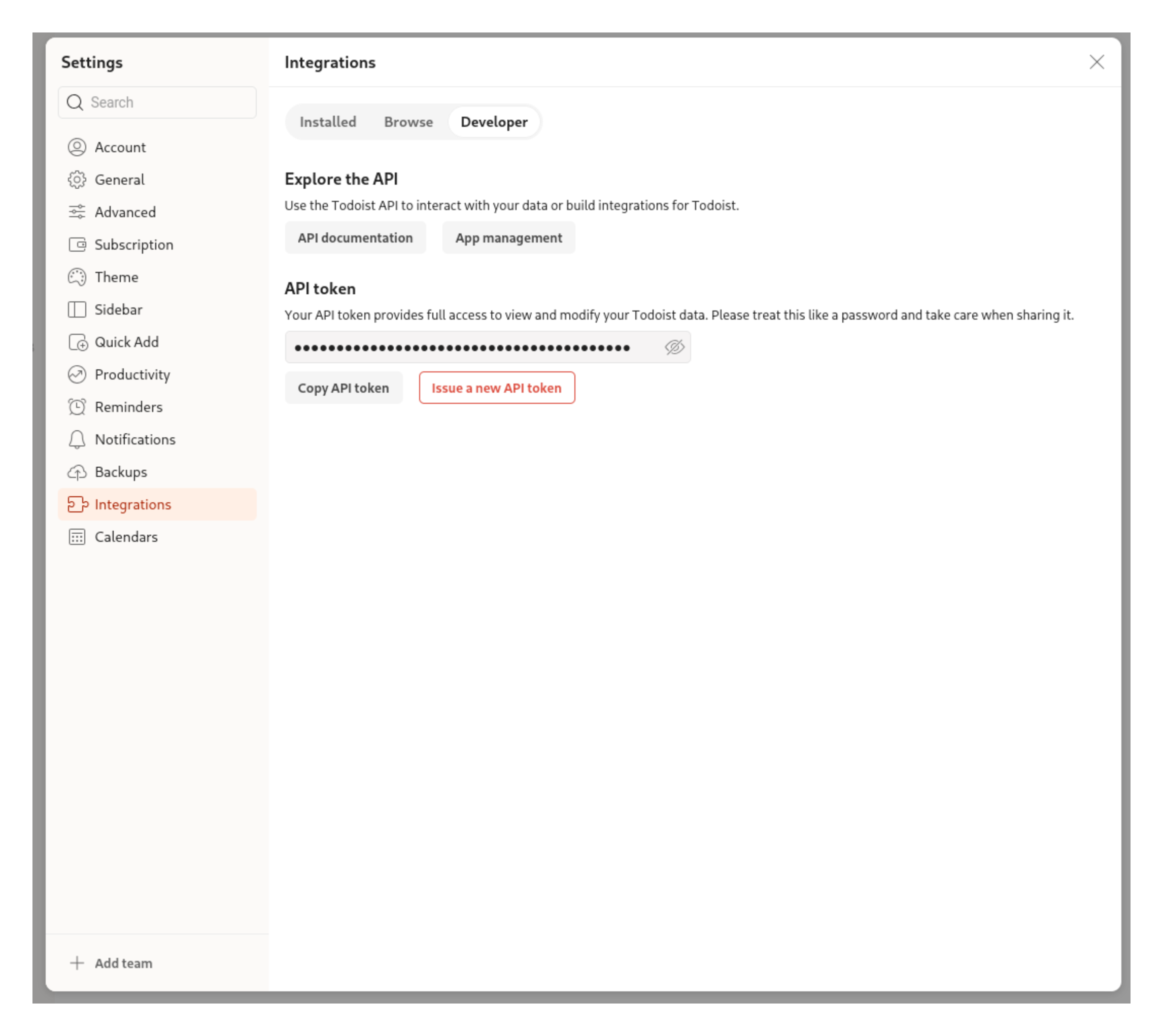The width and height of the screenshot is (1163, 1036).
Task: Switch to the Installed tab
Action: [328, 121]
